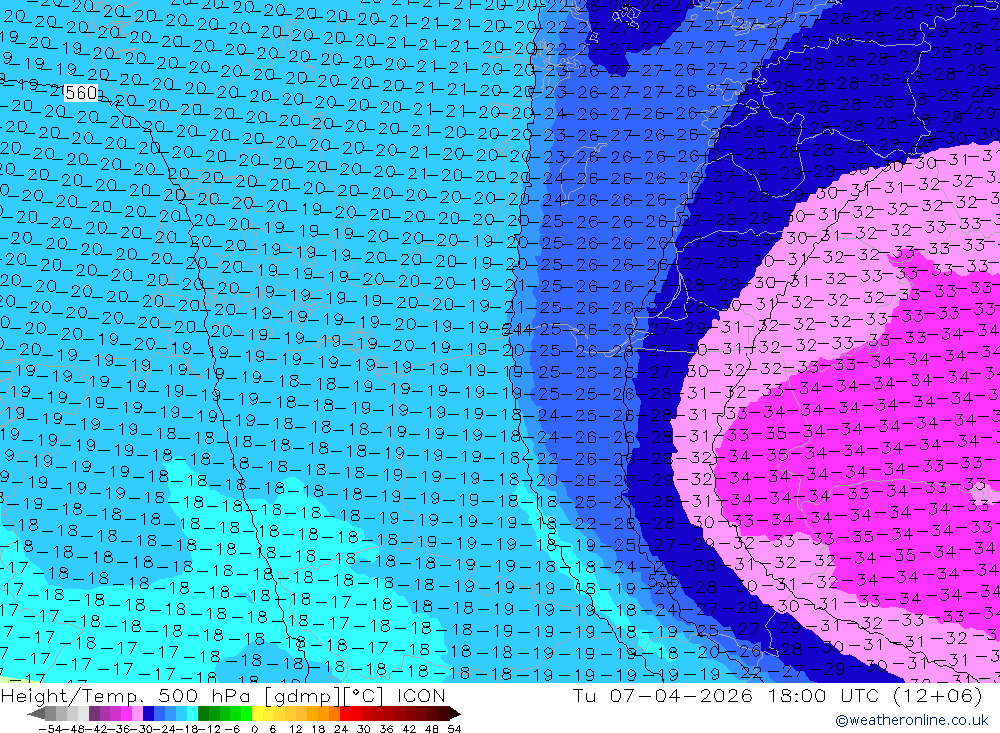Click the positive '36' tick label on legend

click(386, 729)
